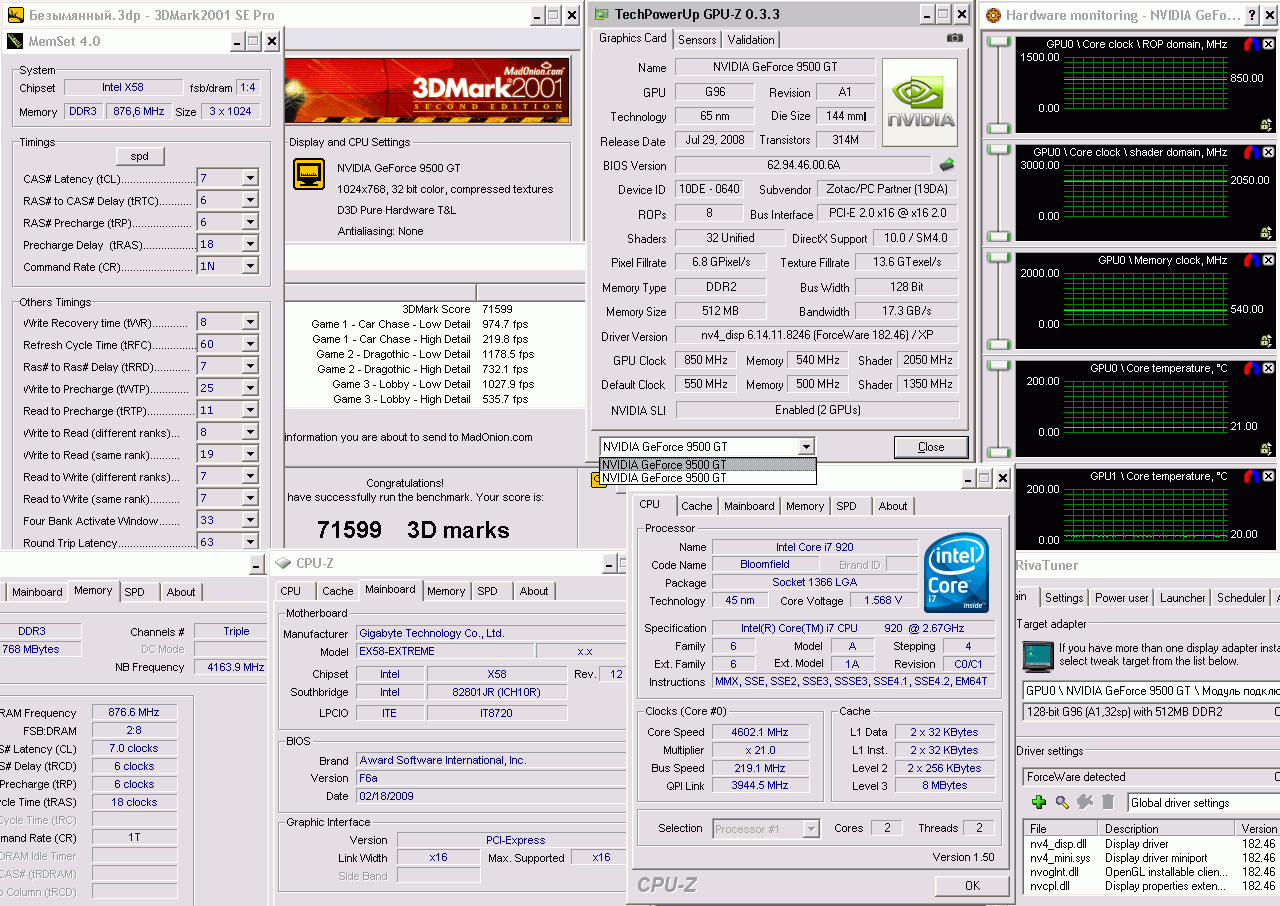Click the GPU-Z screenshot camera icon
1280x906 pixels.
tap(955, 38)
